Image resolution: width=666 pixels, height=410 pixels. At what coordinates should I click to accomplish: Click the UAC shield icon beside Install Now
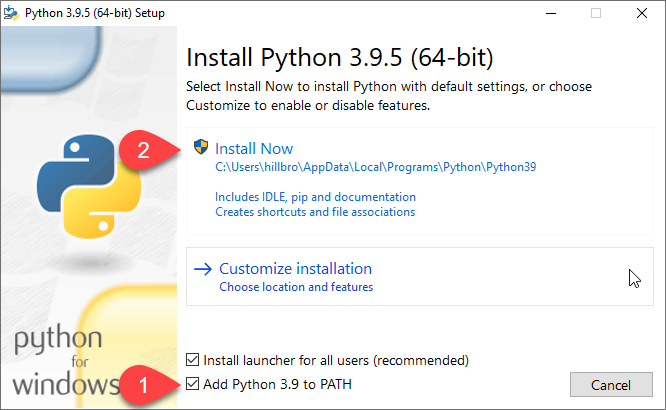click(x=201, y=148)
